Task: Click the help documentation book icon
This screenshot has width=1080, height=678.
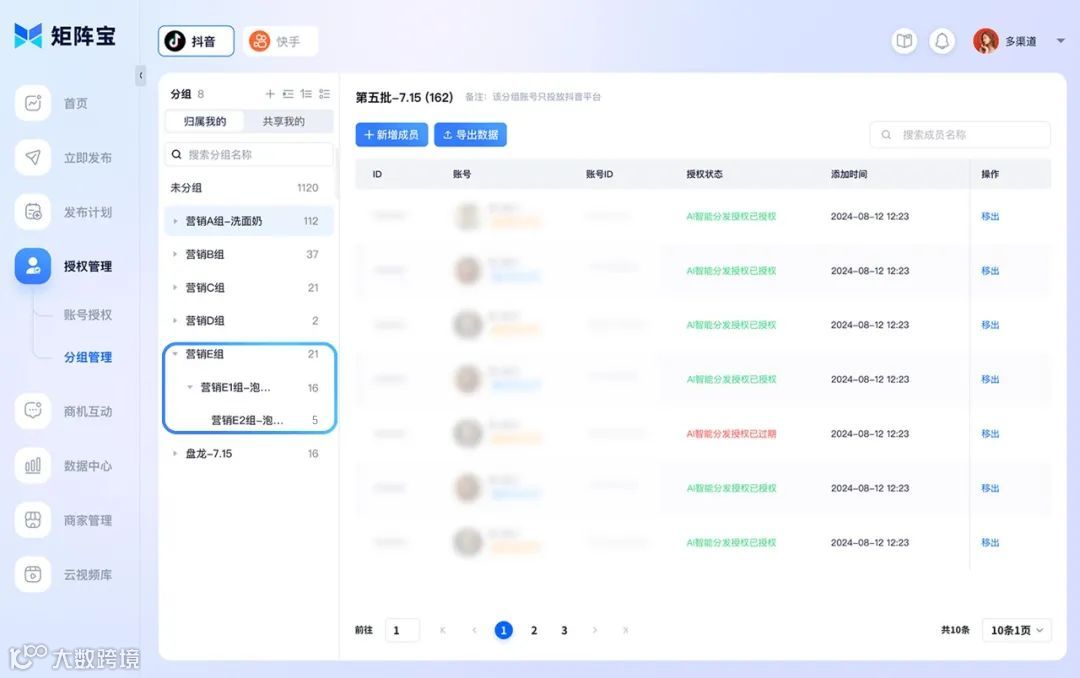Action: point(904,41)
